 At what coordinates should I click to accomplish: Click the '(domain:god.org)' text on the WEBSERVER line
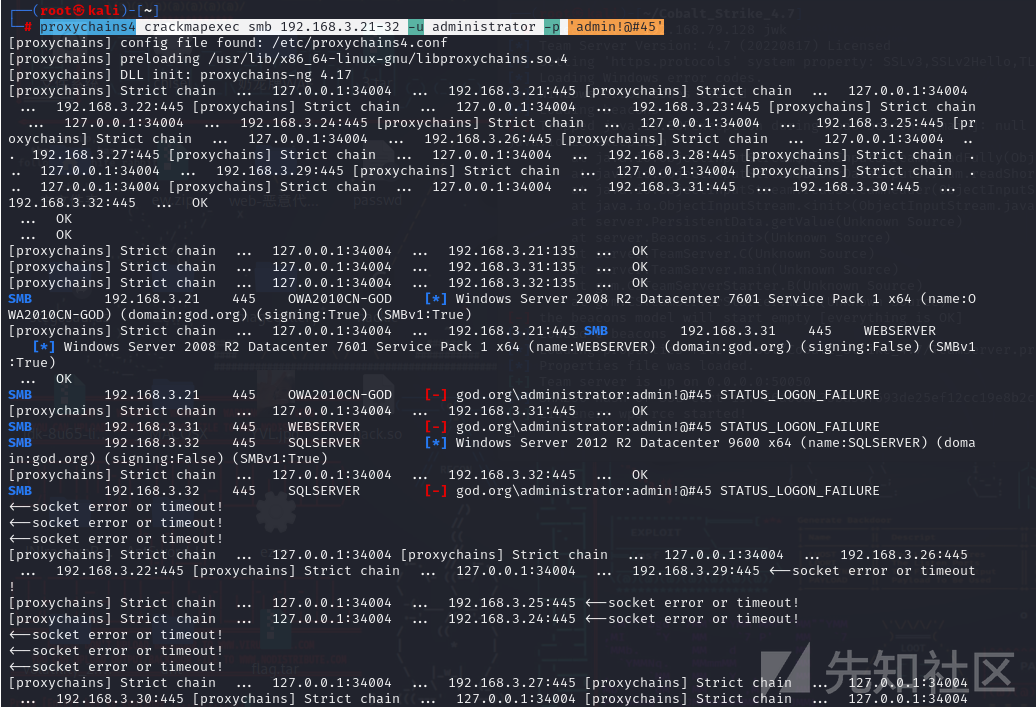pos(728,346)
